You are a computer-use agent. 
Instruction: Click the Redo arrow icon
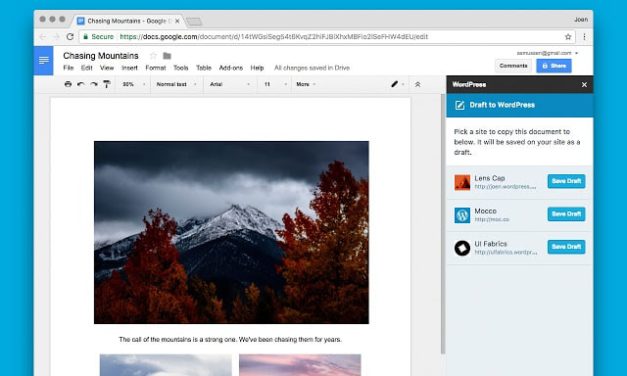click(x=94, y=84)
